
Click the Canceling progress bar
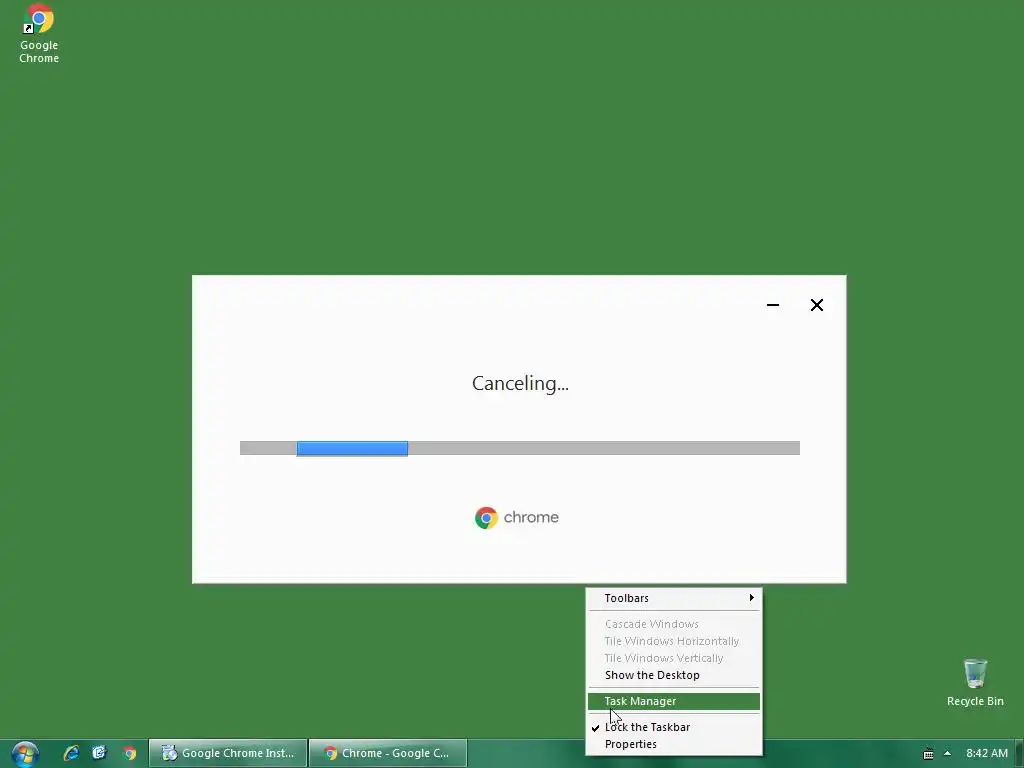(520, 448)
